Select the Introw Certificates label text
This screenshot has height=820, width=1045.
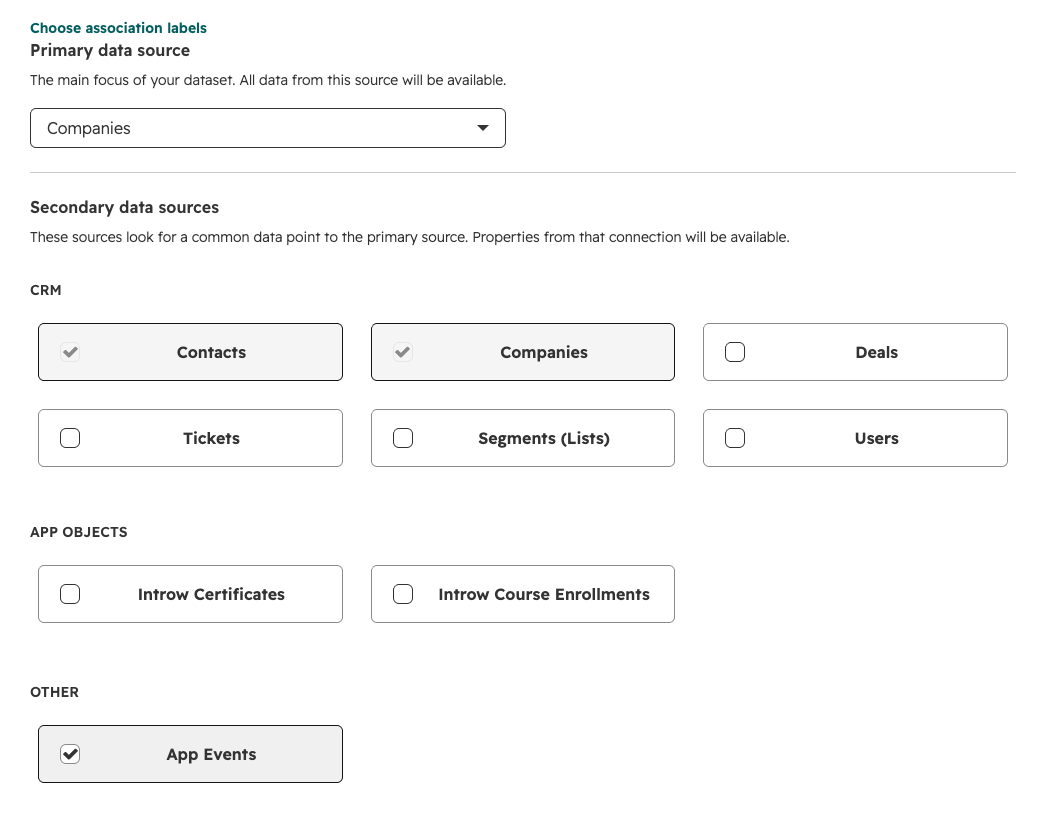(211, 594)
